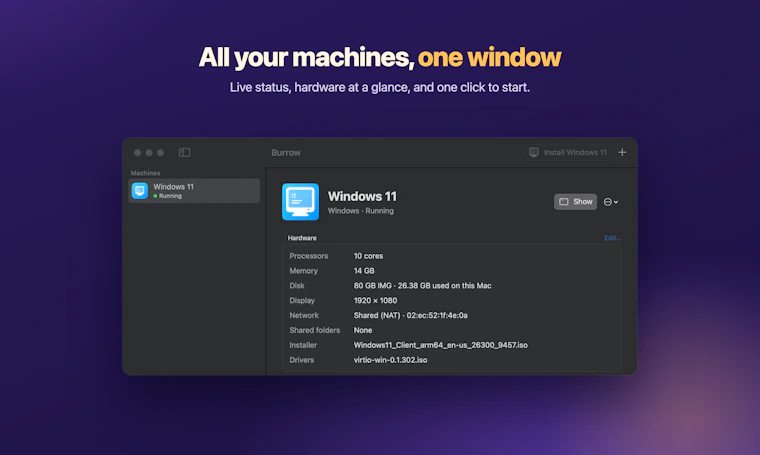Click the Network row label

304,315
